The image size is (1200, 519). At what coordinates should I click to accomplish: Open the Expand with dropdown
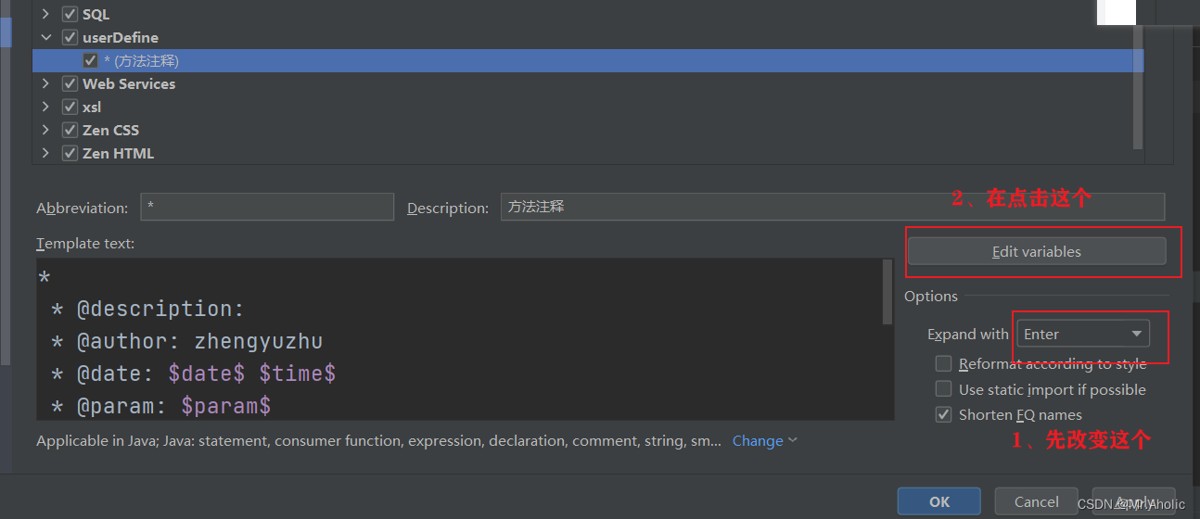click(1082, 334)
